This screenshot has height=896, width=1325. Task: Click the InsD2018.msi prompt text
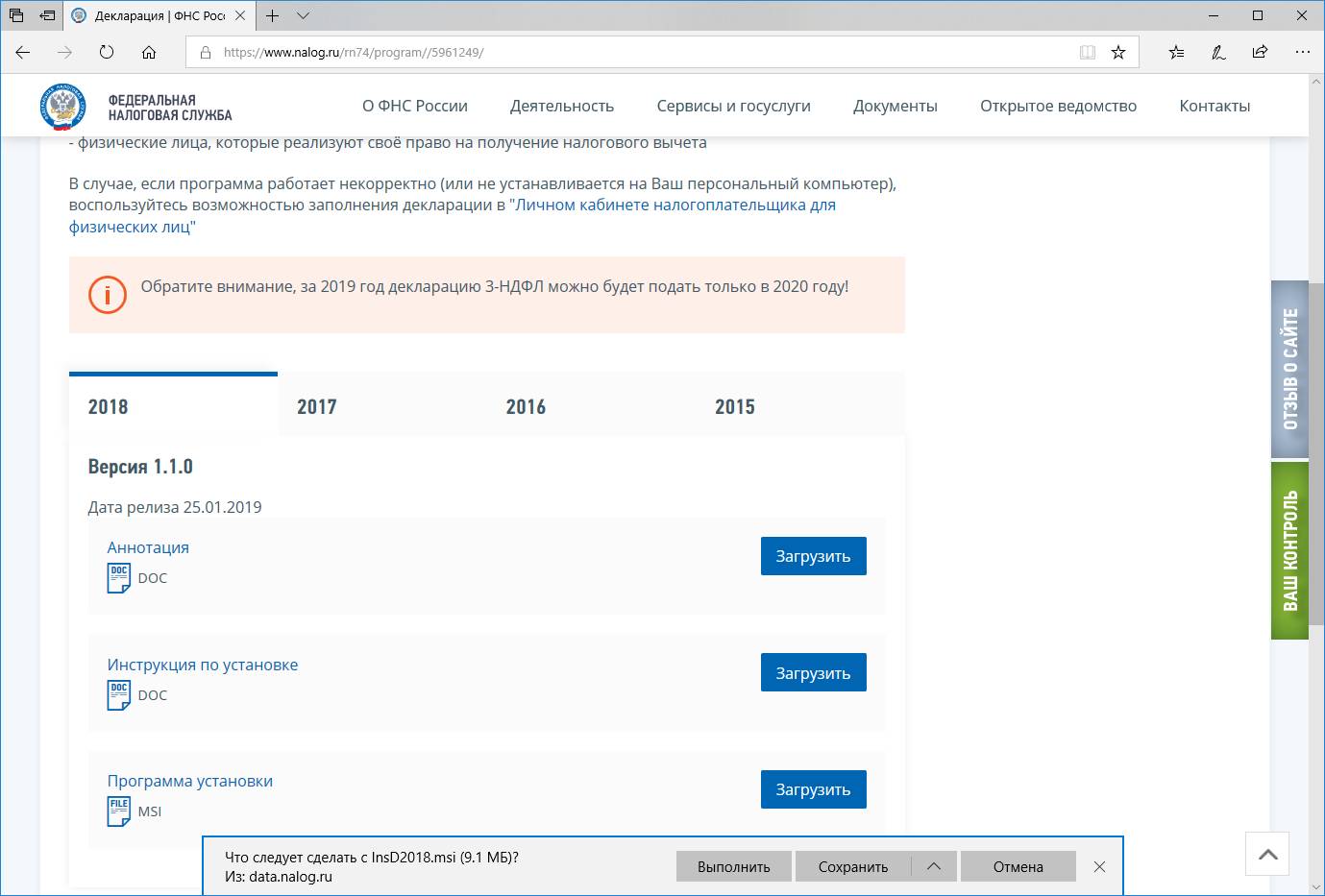372,858
